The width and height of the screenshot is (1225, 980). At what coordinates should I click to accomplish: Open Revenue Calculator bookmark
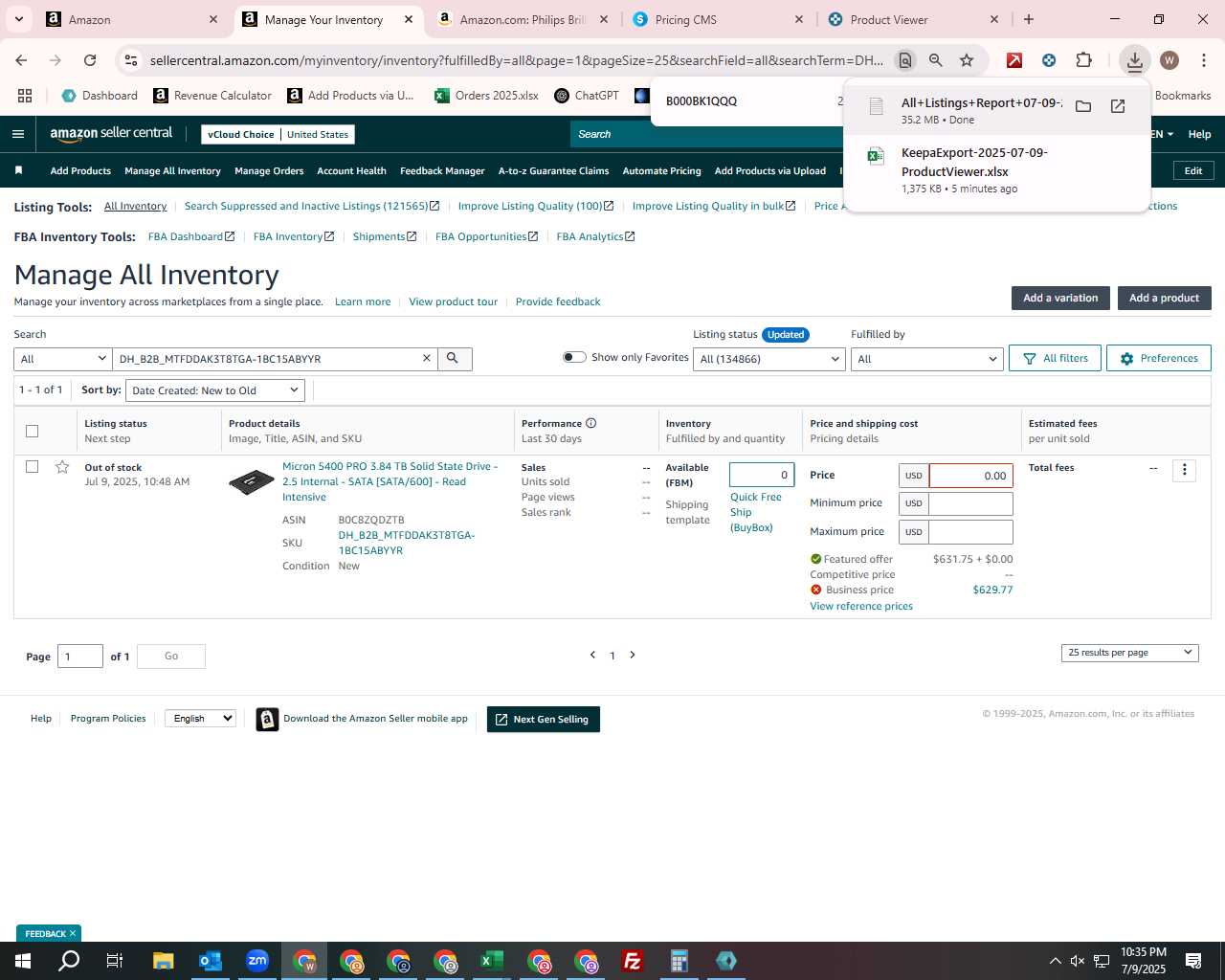click(212, 96)
